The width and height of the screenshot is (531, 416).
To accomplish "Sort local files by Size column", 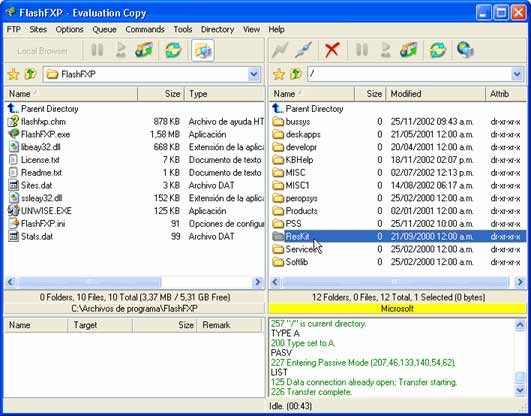I will 161,94.
